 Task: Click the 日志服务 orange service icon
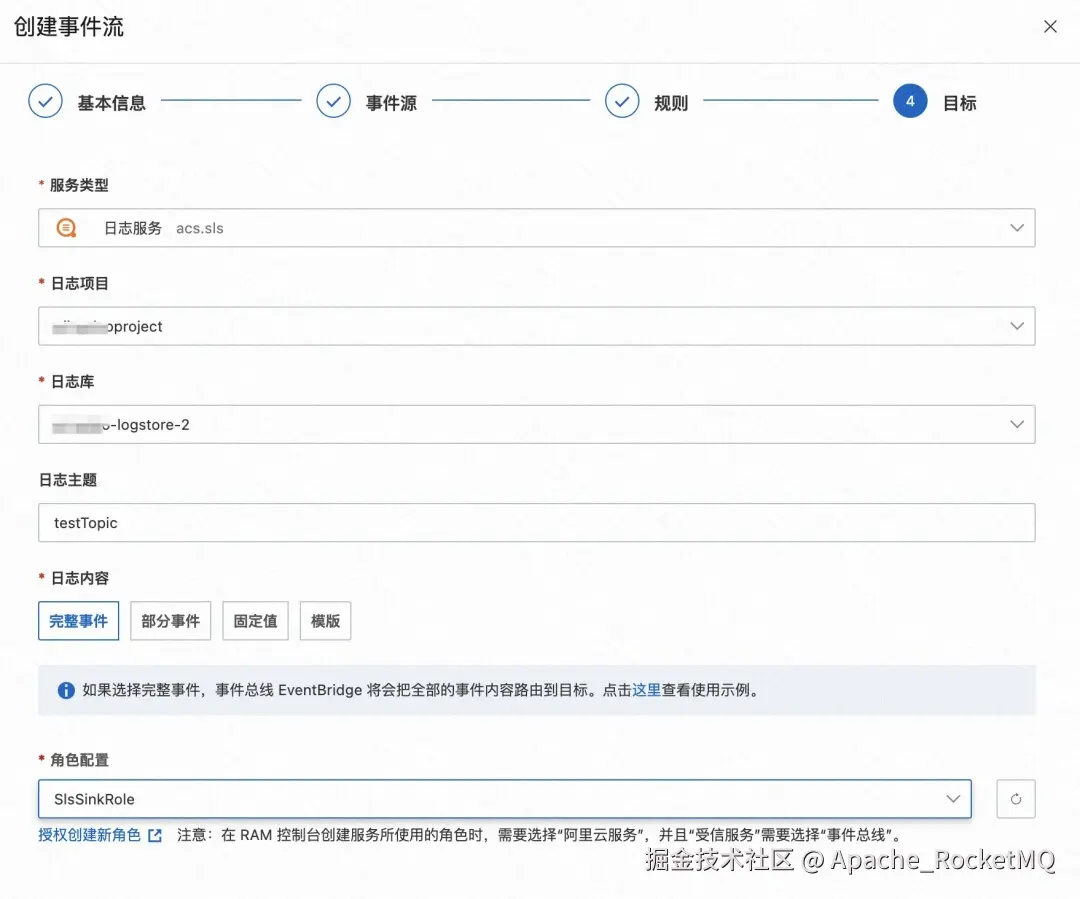point(66,228)
